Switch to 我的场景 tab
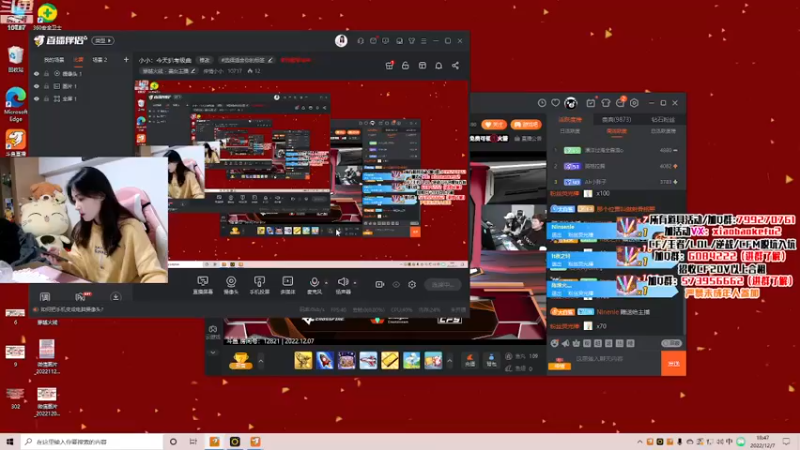Image resolution: width=800 pixels, height=450 pixels. [x=54, y=60]
